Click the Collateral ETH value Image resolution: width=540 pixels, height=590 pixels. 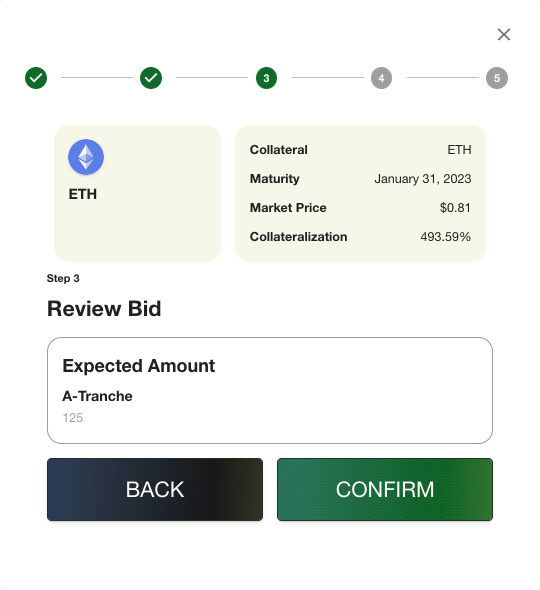[459, 150]
